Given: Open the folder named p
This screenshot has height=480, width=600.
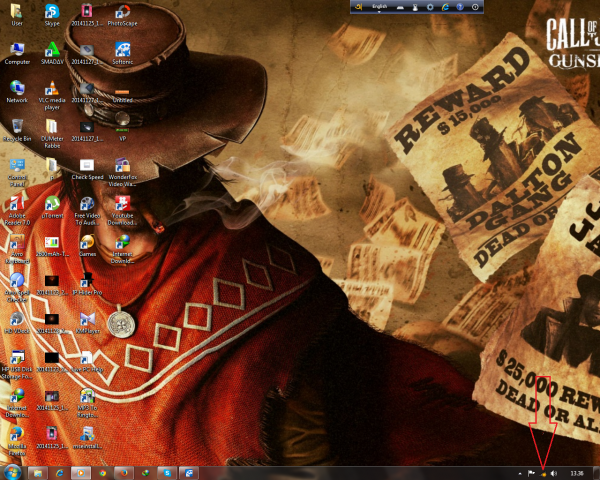Looking at the screenshot, I should pyautogui.click(x=52, y=168).
